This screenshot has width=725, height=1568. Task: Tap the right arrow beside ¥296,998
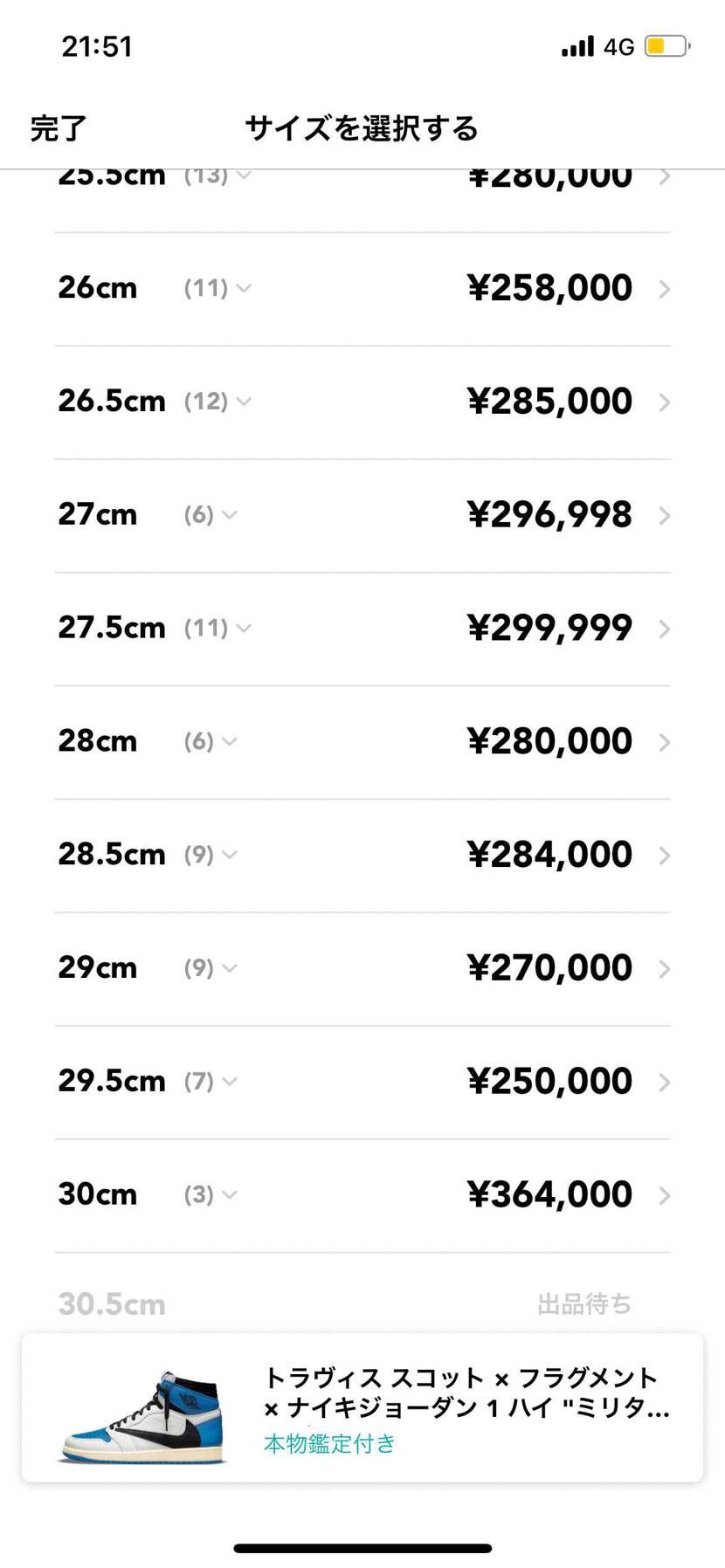tap(664, 516)
